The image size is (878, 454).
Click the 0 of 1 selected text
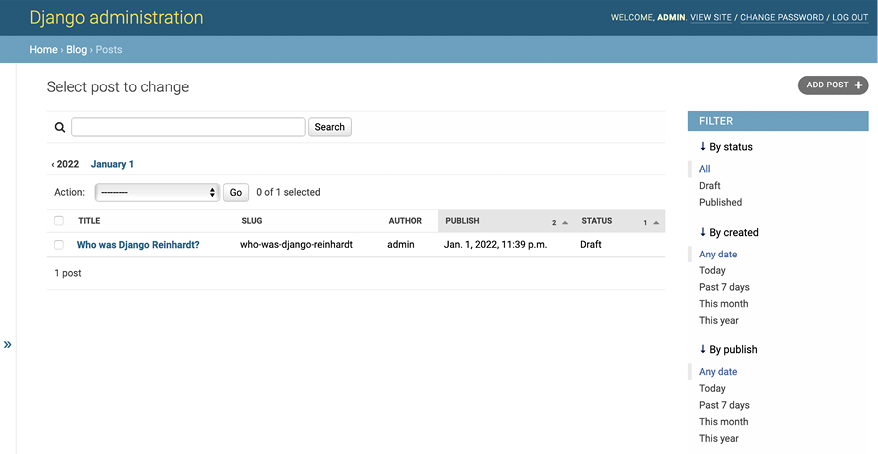[x=288, y=192]
